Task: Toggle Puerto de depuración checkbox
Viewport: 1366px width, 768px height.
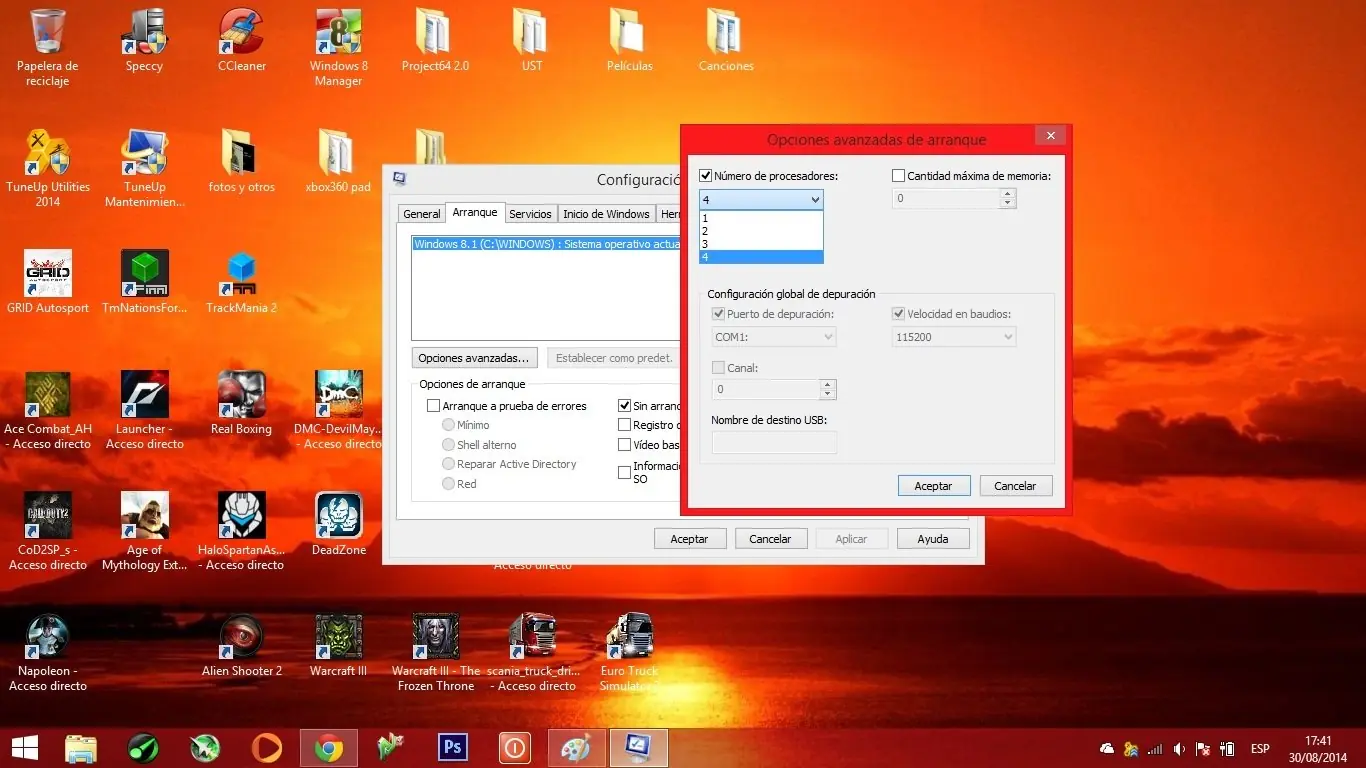Action: (x=718, y=314)
